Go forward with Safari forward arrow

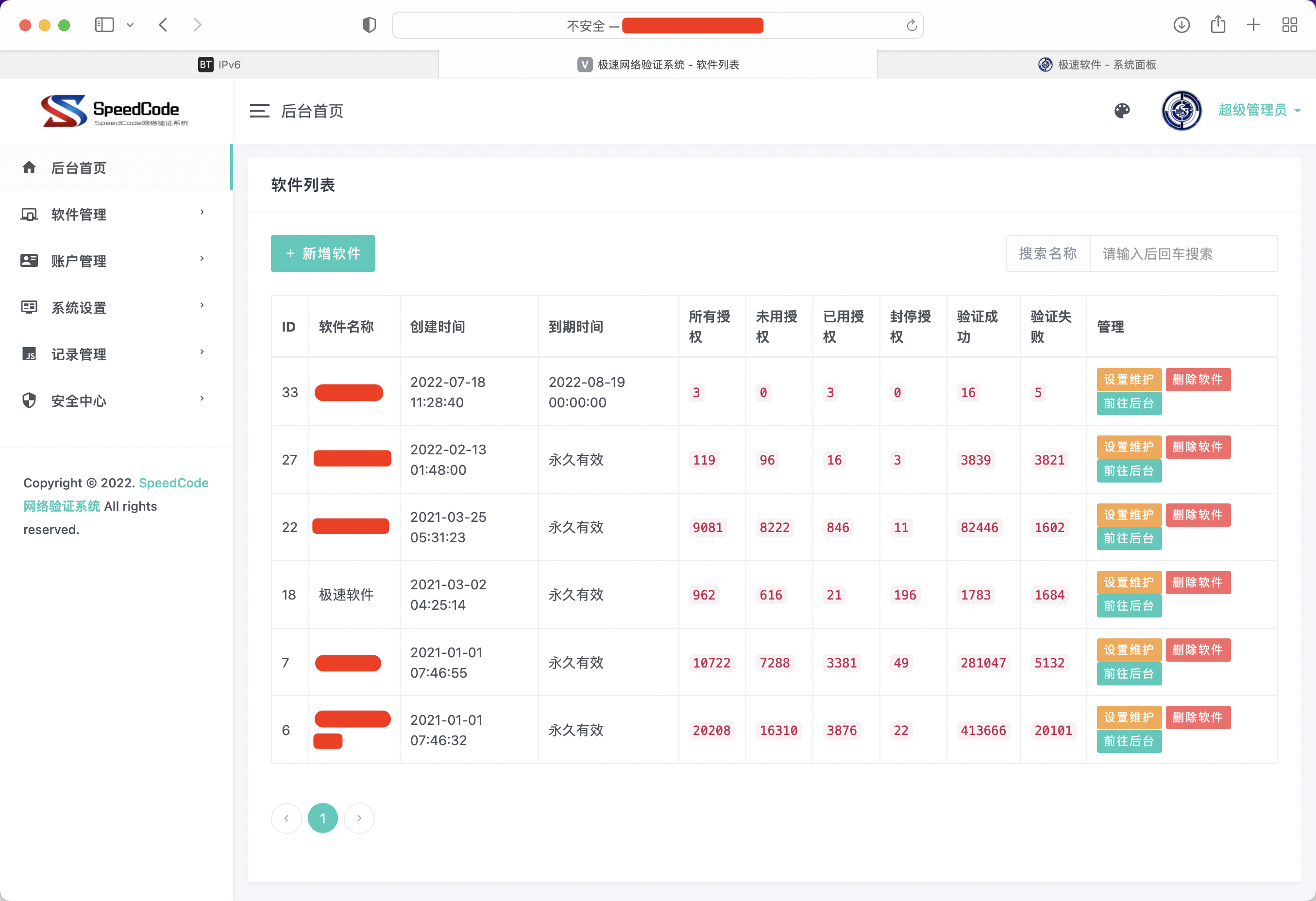click(197, 25)
